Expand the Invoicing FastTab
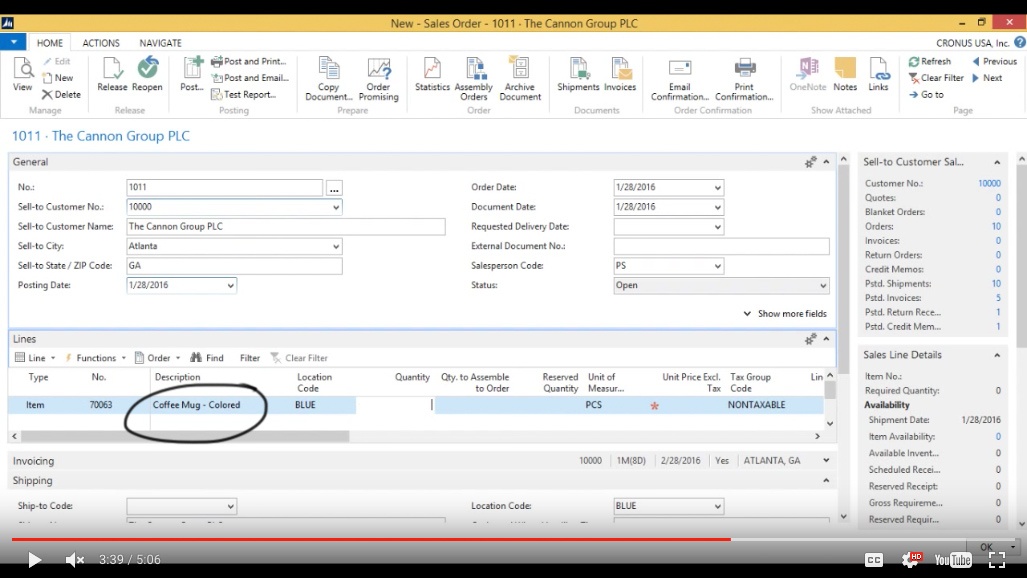Image resolution: width=1027 pixels, height=578 pixels. point(826,461)
